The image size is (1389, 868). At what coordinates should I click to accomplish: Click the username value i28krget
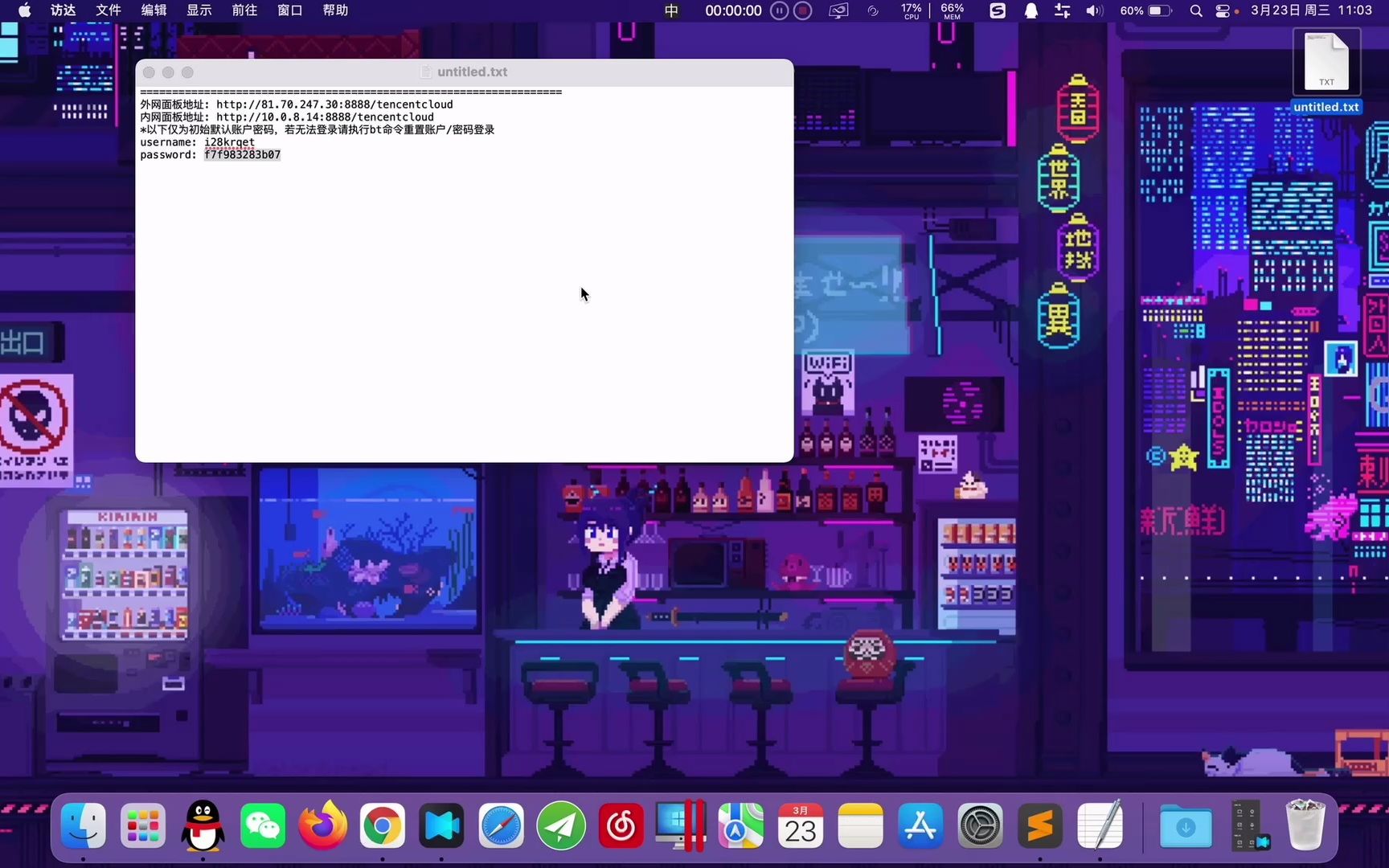[x=229, y=142]
